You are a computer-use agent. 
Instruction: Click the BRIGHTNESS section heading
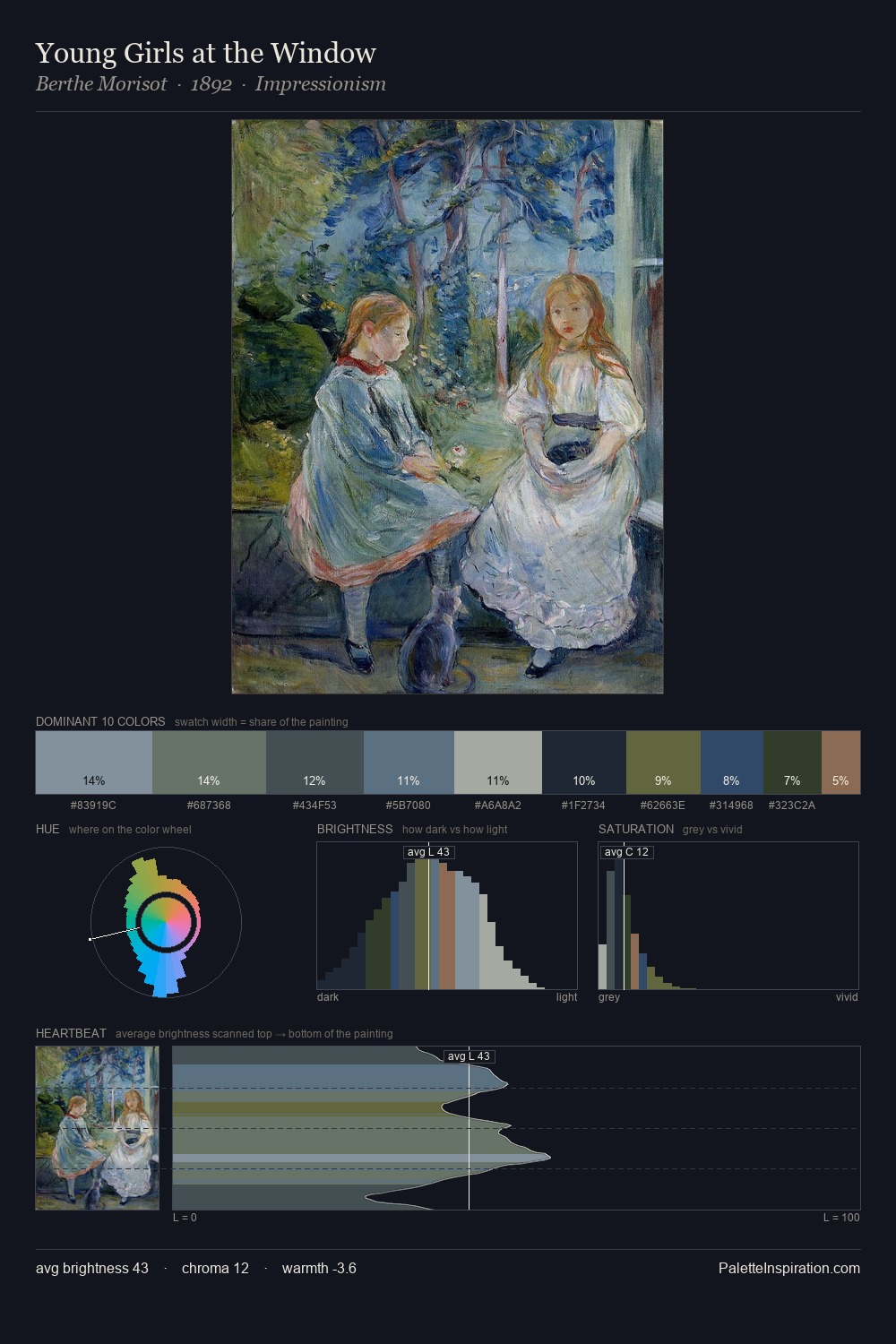[x=355, y=829]
